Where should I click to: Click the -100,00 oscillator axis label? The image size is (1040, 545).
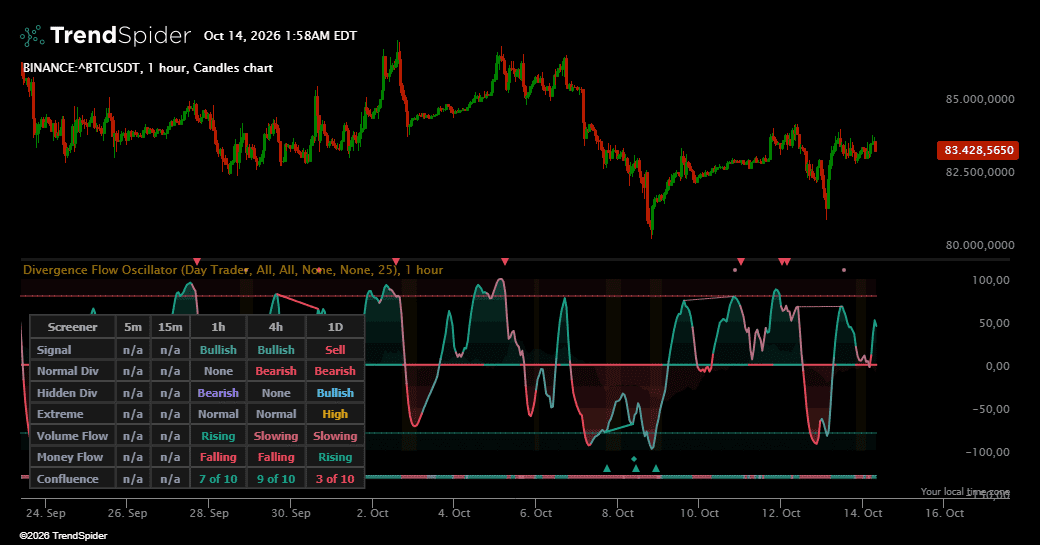(988, 452)
